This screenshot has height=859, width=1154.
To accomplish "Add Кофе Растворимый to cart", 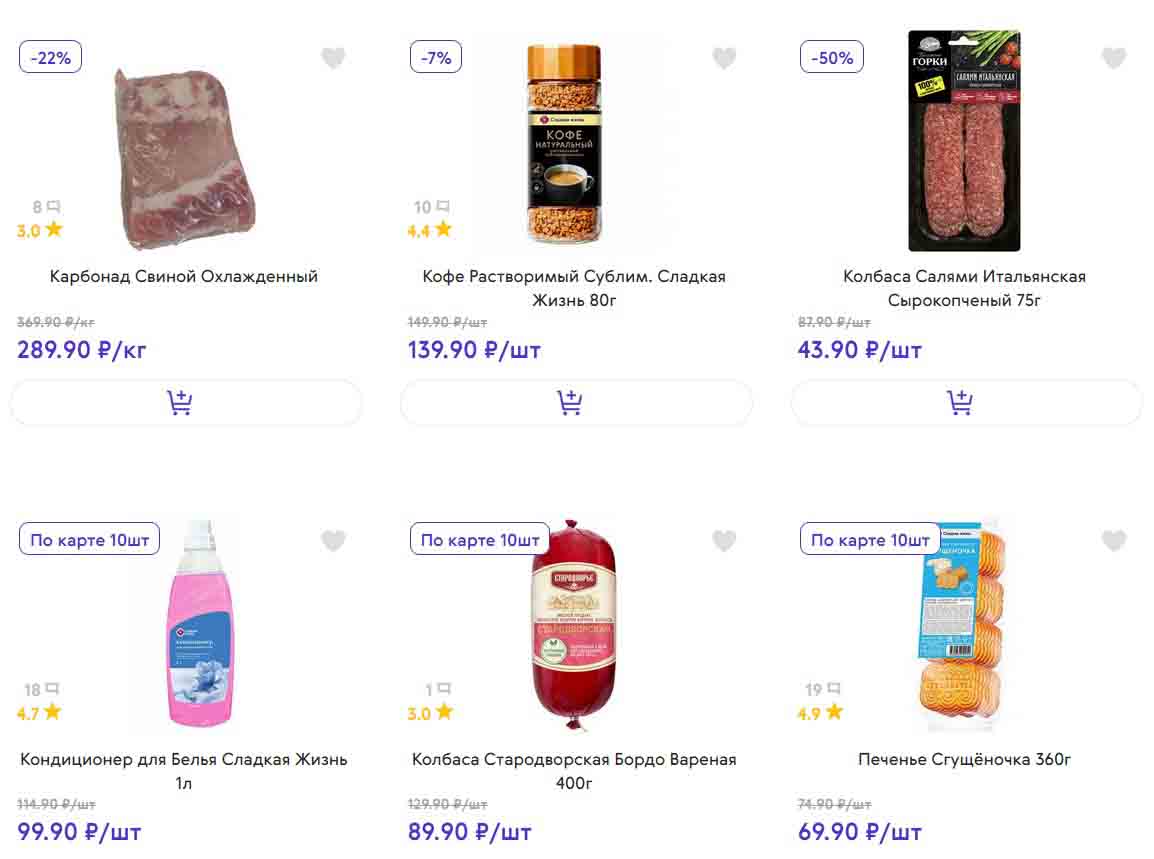I will [576, 403].
